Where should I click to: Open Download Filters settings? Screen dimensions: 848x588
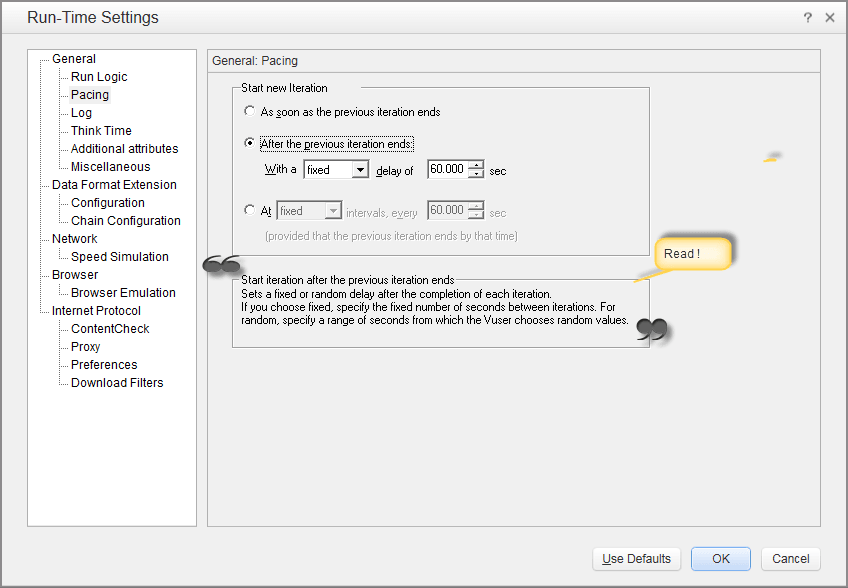click(x=116, y=383)
